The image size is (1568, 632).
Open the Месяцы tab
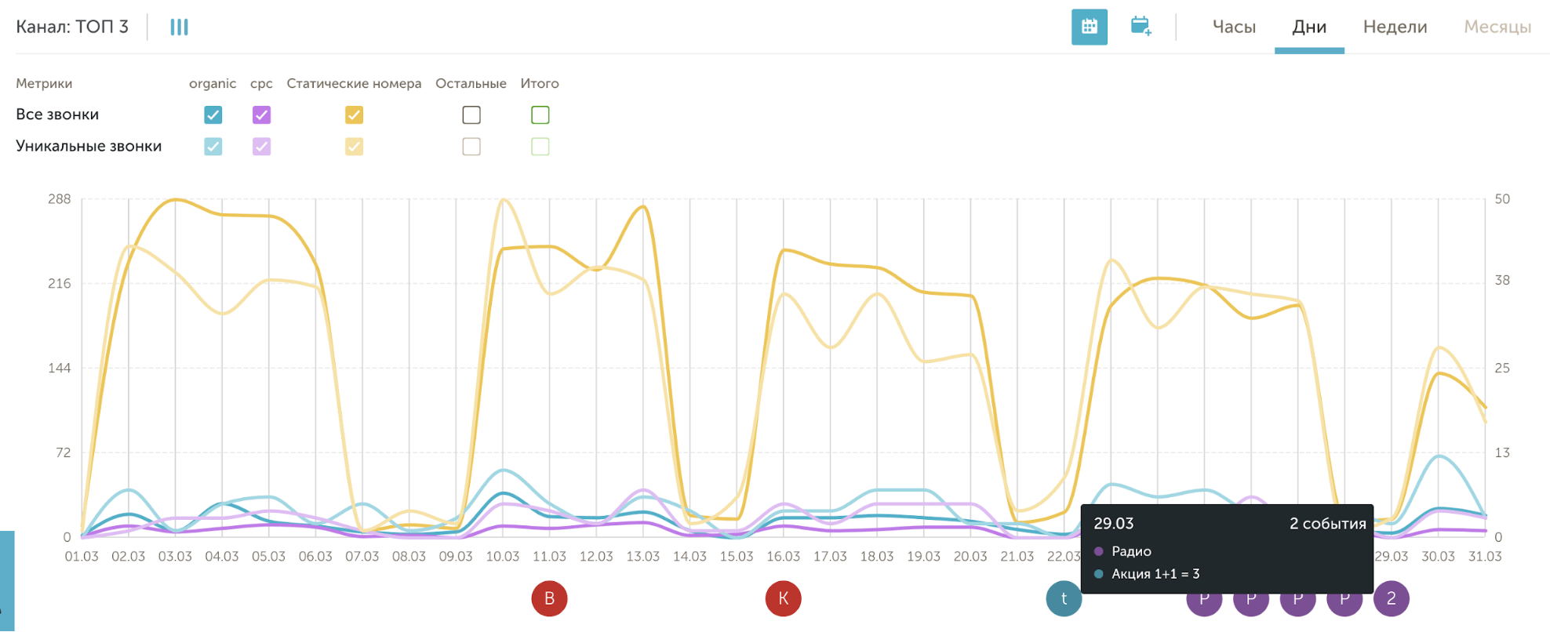(x=1497, y=27)
